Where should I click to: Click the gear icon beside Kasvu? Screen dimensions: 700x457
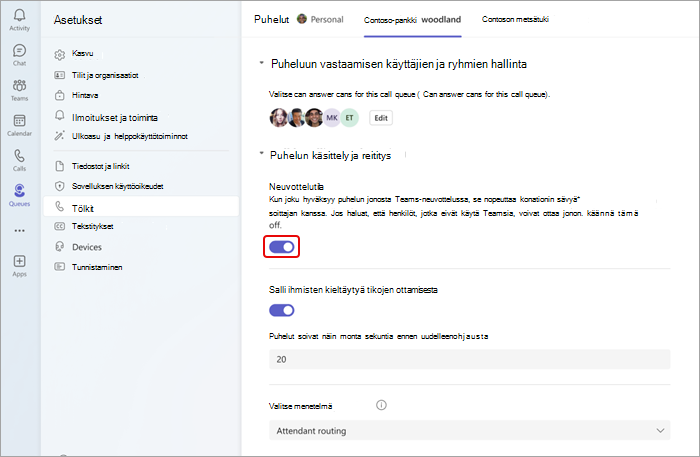point(59,54)
